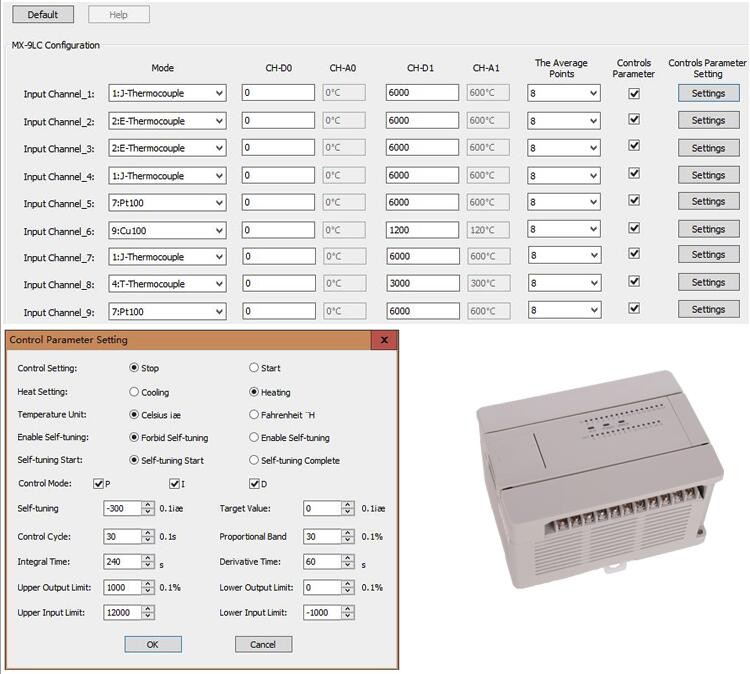The image size is (750, 674).
Task: Expand Mode dropdown for Input Channel_8
Action: pos(219,284)
